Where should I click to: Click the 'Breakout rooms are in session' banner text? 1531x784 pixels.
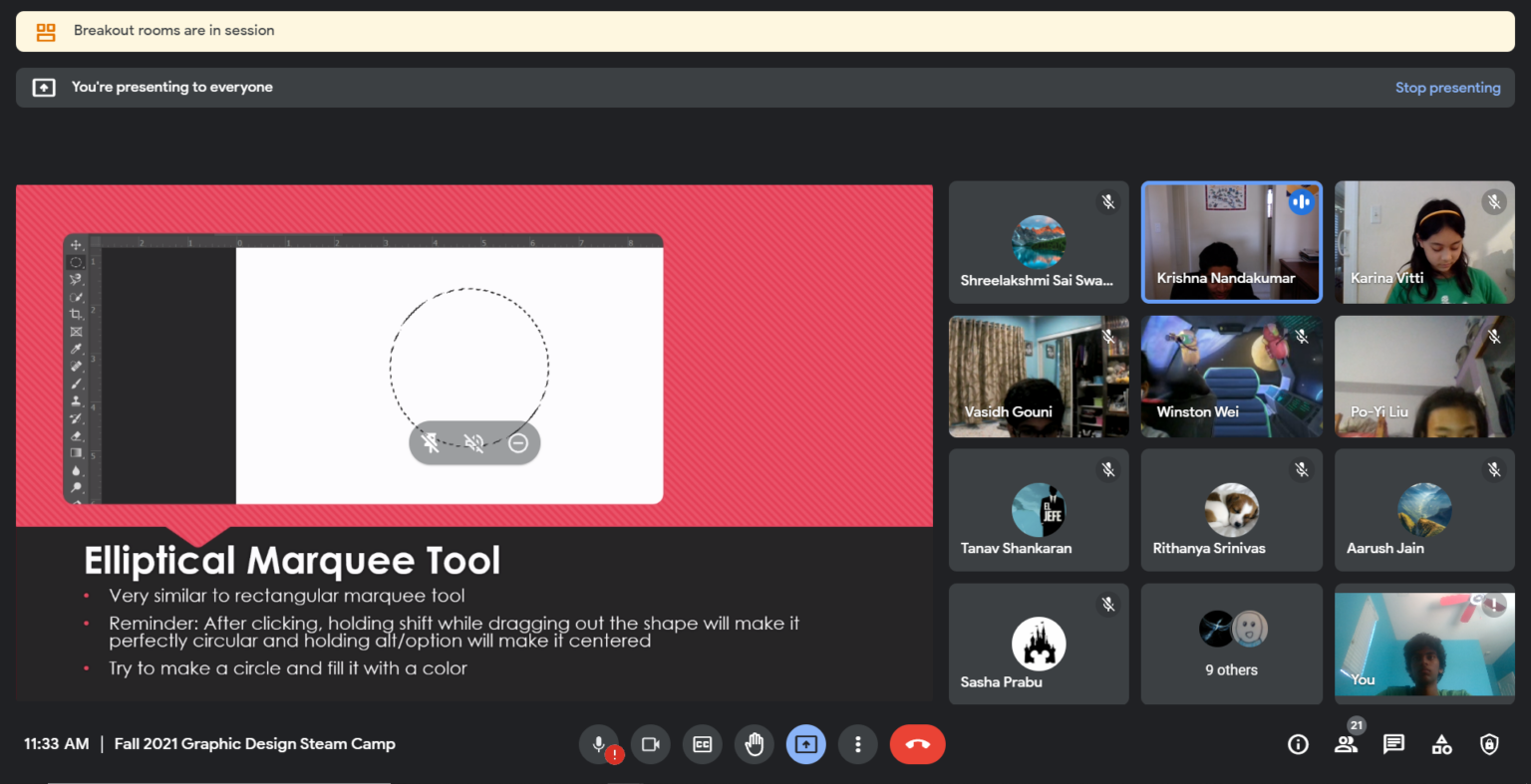pos(174,31)
